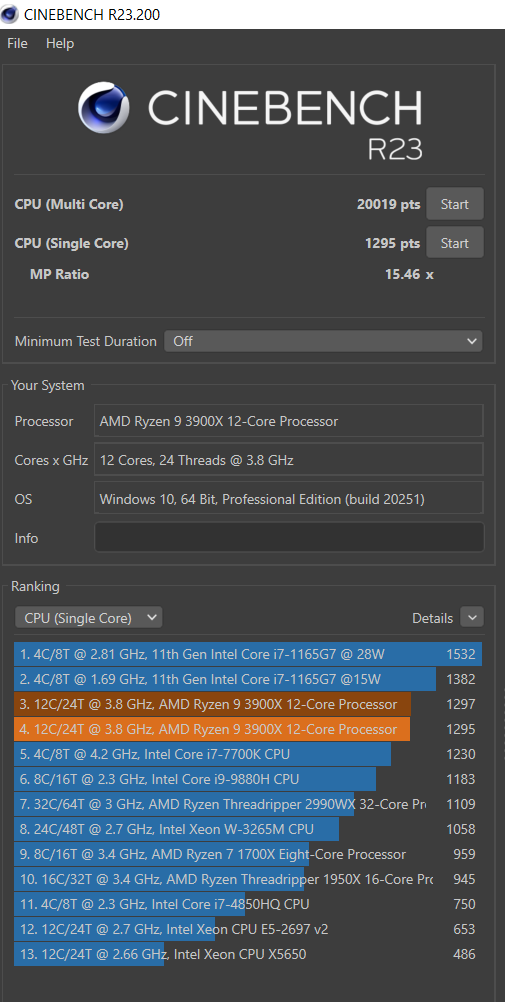Select the Xeon W-3265M ranking row
The image size is (505, 1002).
tap(247, 829)
